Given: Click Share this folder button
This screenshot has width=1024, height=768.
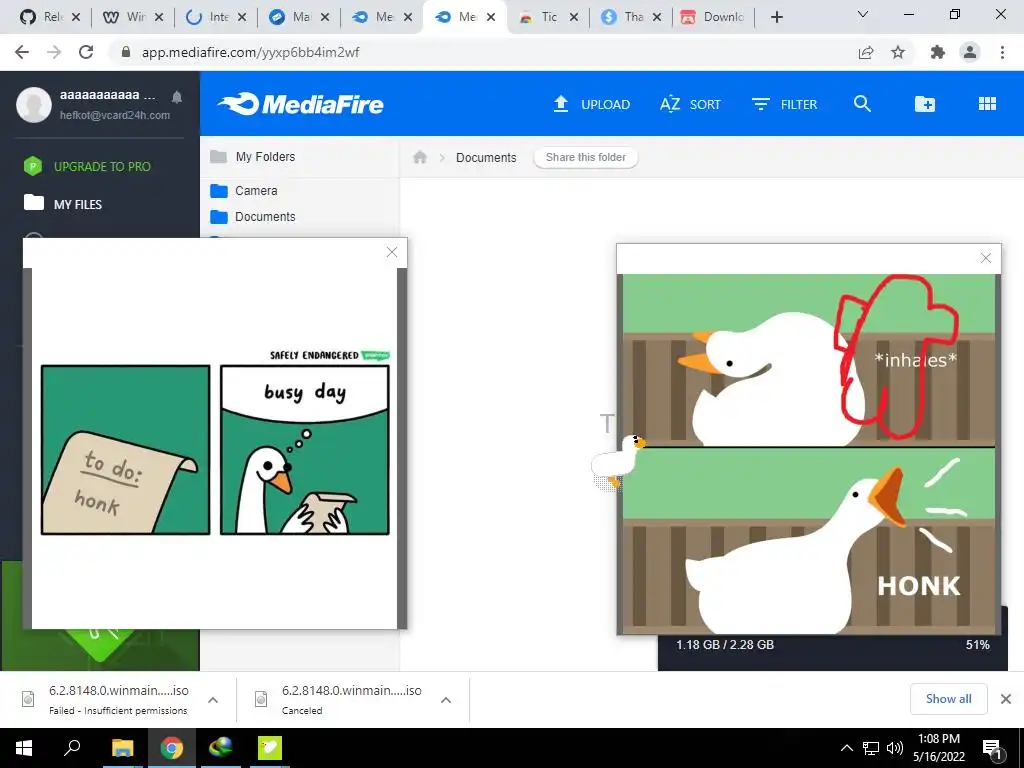Looking at the screenshot, I should (x=586, y=157).
